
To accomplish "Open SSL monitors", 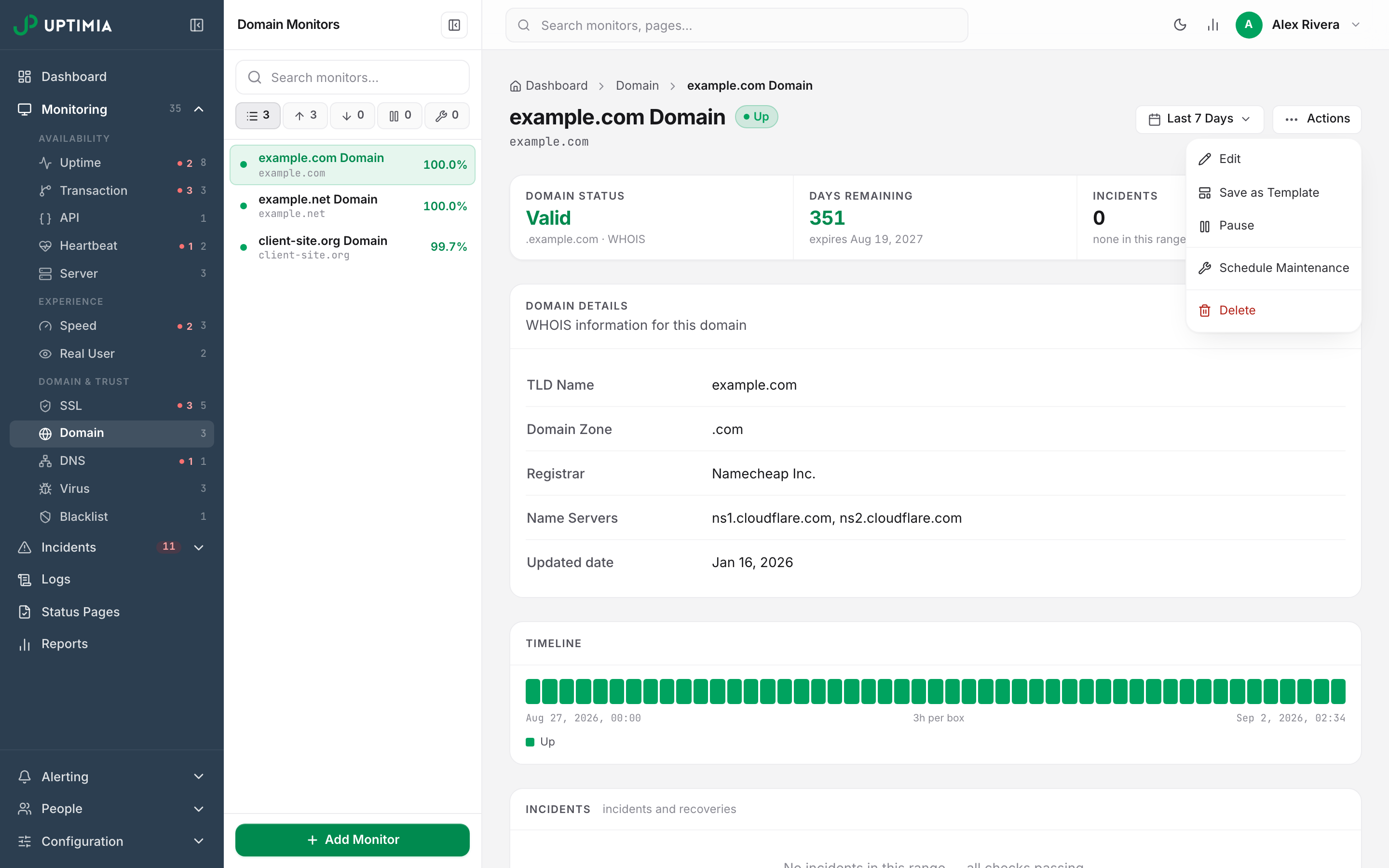I will (112, 405).
